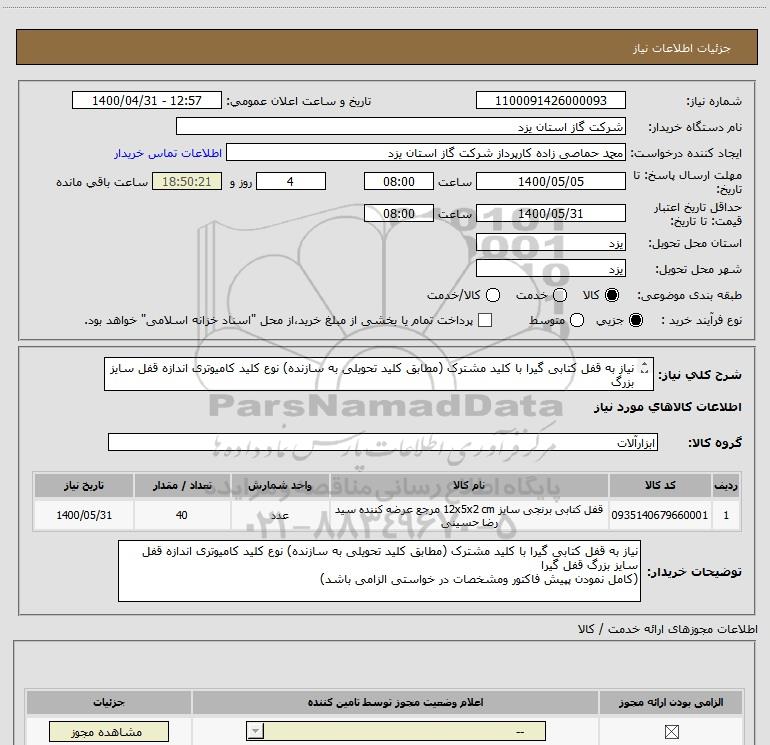Click the نام کالا column header
The image size is (770, 745).
point(469,485)
